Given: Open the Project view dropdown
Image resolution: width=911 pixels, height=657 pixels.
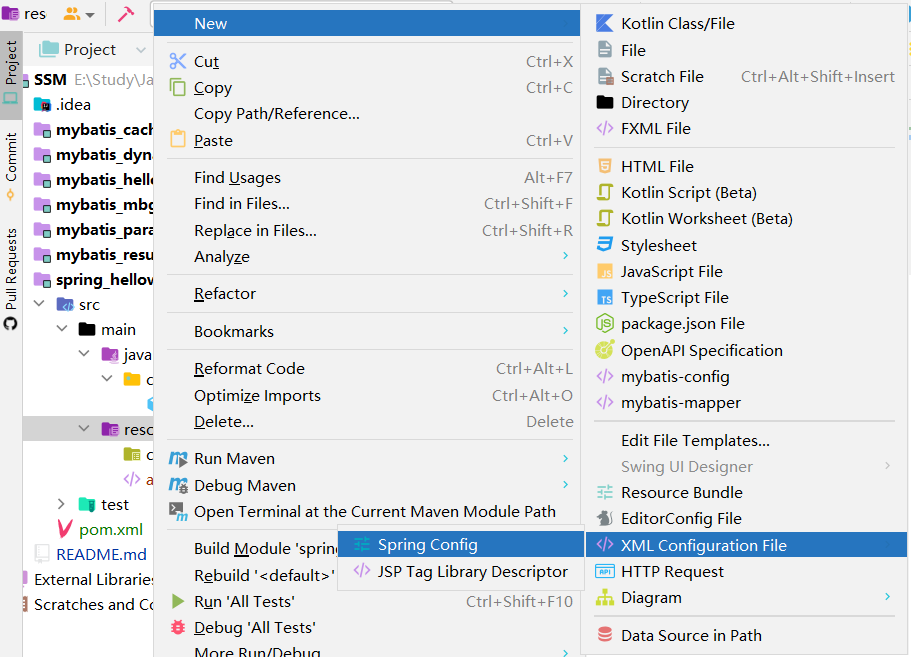Looking at the screenshot, I should click(141, 50).
